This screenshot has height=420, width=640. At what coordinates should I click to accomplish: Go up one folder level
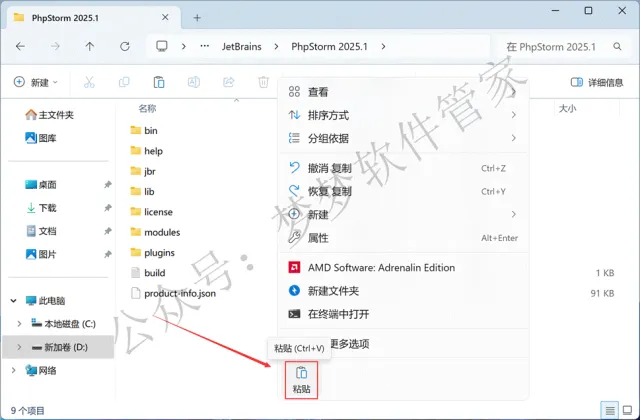pyautogui.click(x=90, y=47)
